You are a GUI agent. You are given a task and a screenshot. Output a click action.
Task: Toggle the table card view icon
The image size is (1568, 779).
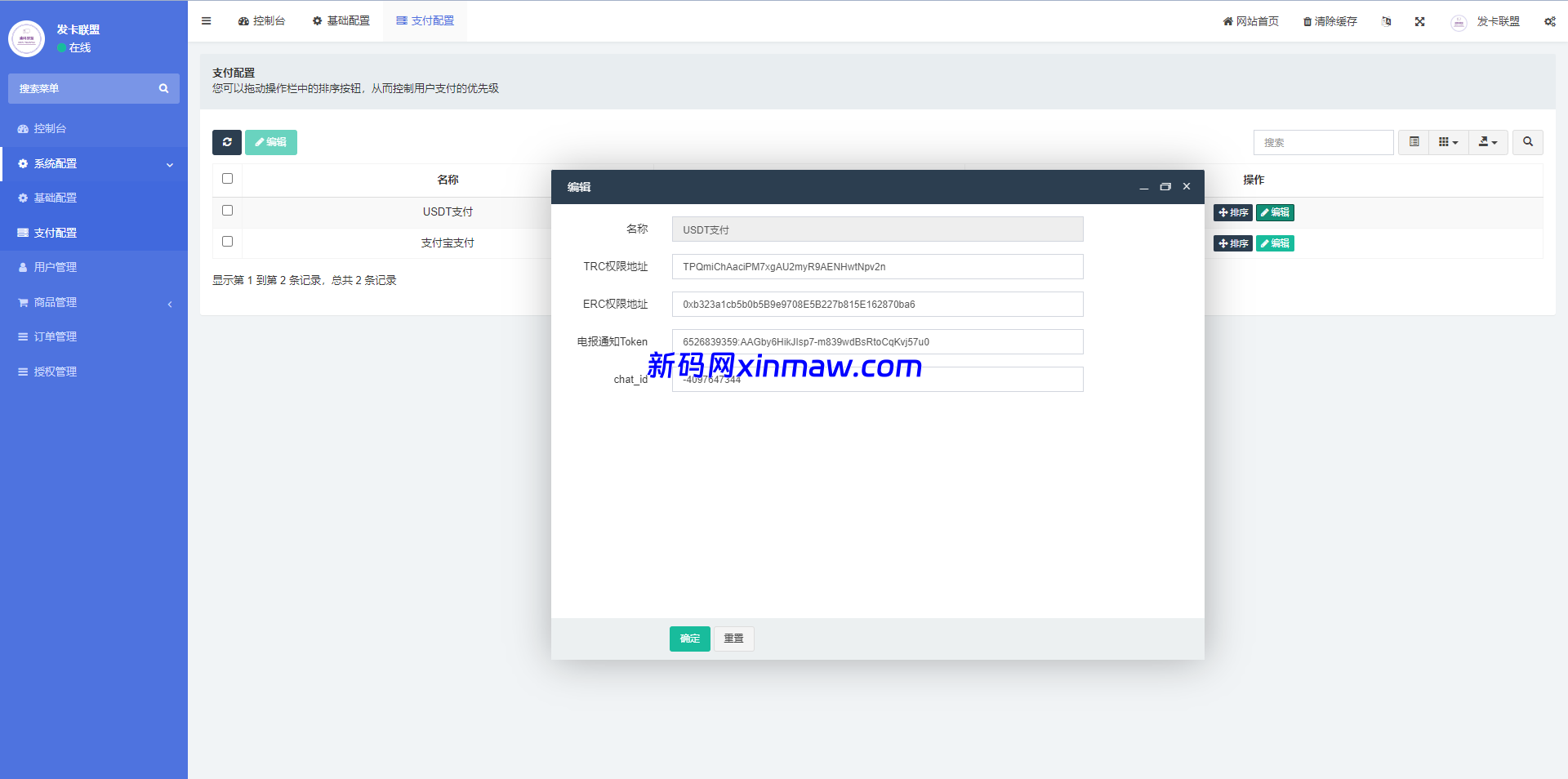(x=1414, y=142)
